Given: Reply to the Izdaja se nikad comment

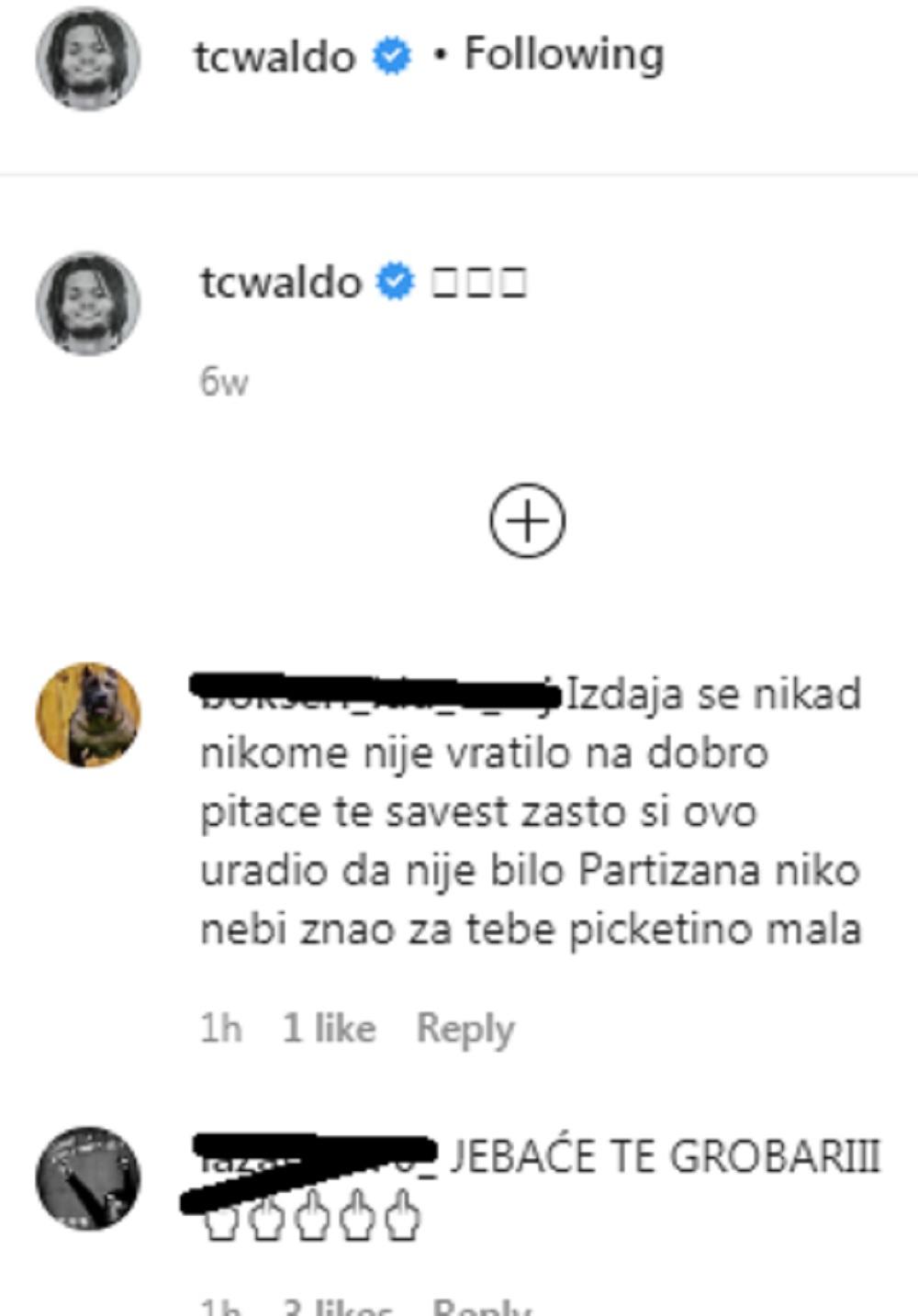Looking at the screenshot, I should [465, 1029].
